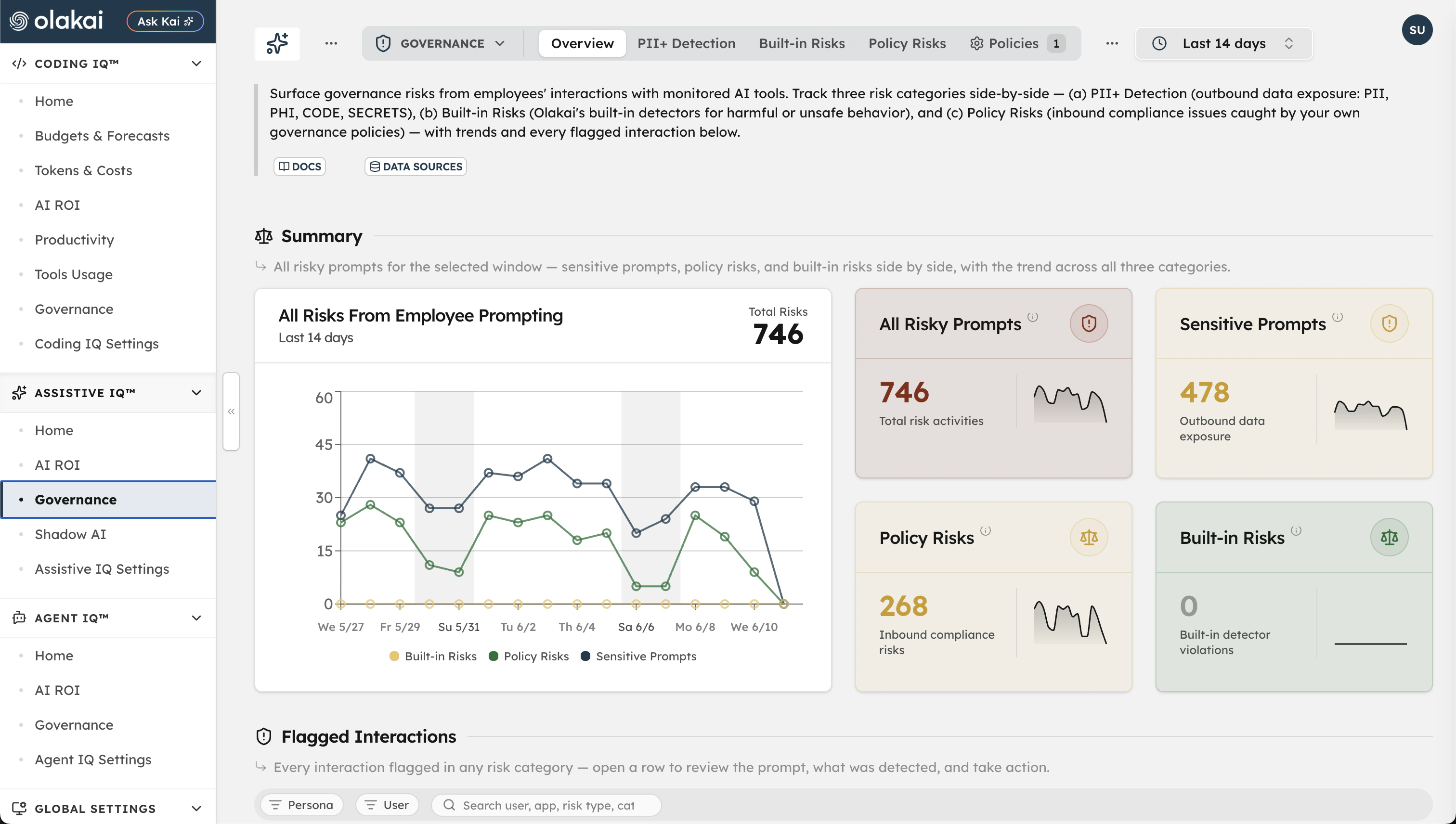Image resolution: width=1456 pixels, height=824 pixels.
Task: Open the ellipsis menu next to Policies
Action: pos(1112,44)
